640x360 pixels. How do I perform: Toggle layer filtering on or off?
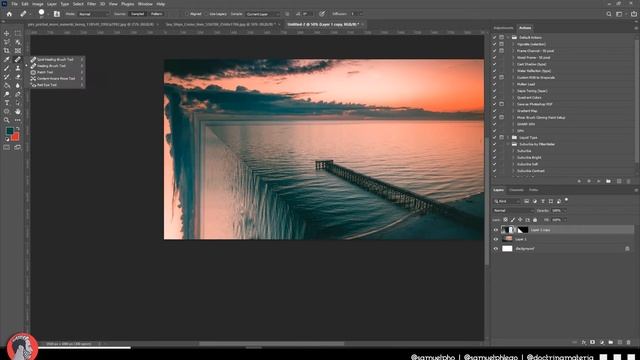click(x=567, y=200)
